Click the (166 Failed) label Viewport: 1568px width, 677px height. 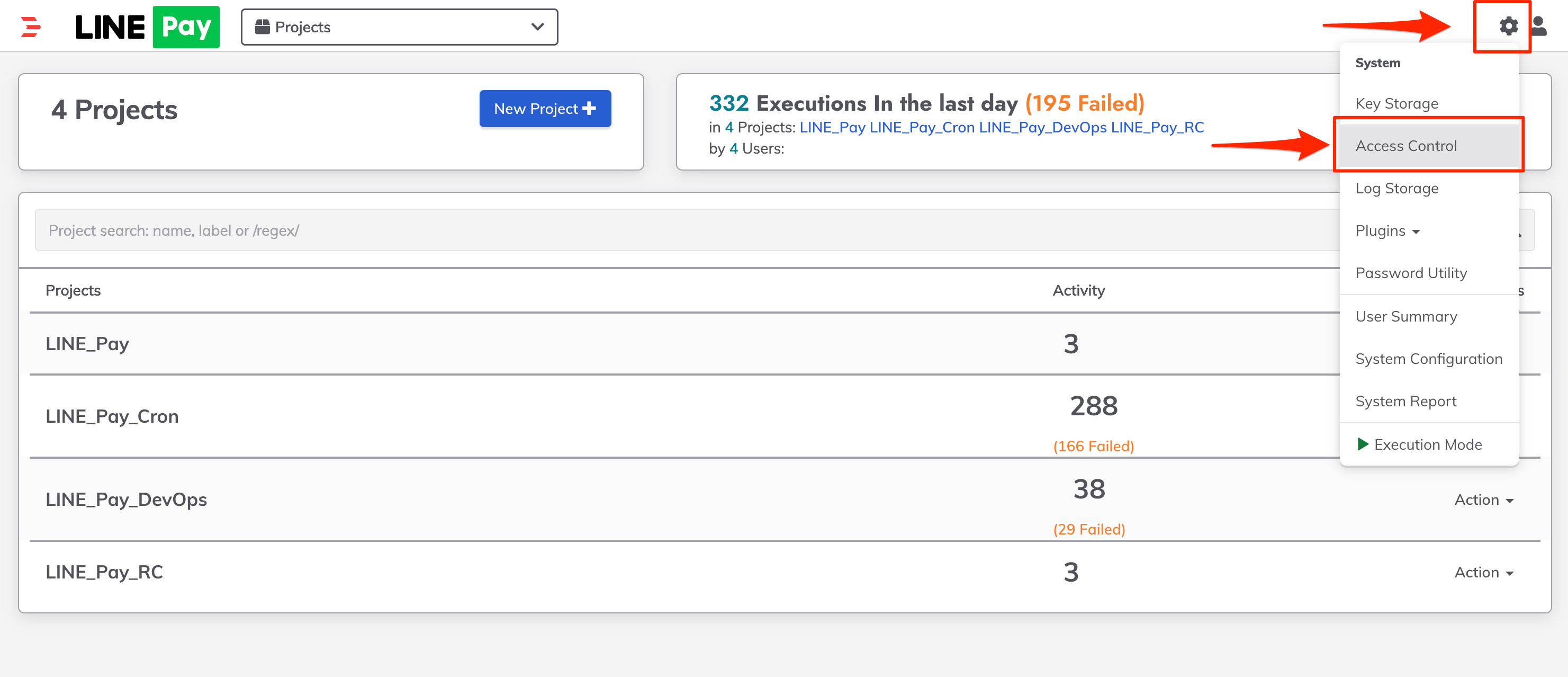(x=1093, y=446)
